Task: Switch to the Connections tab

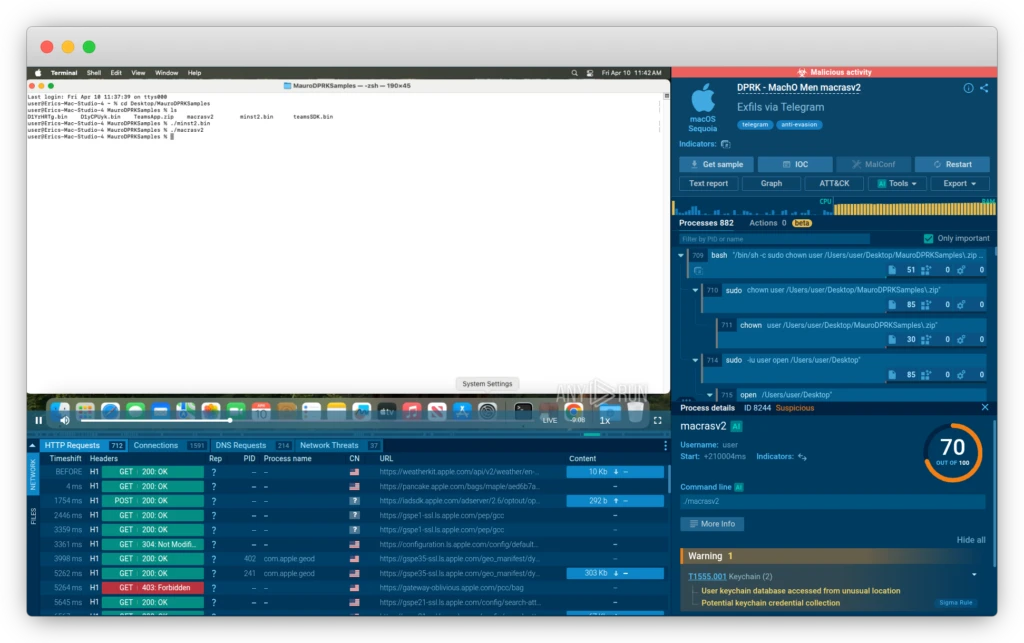Action: pyautogui.click(x=168, y=445)
